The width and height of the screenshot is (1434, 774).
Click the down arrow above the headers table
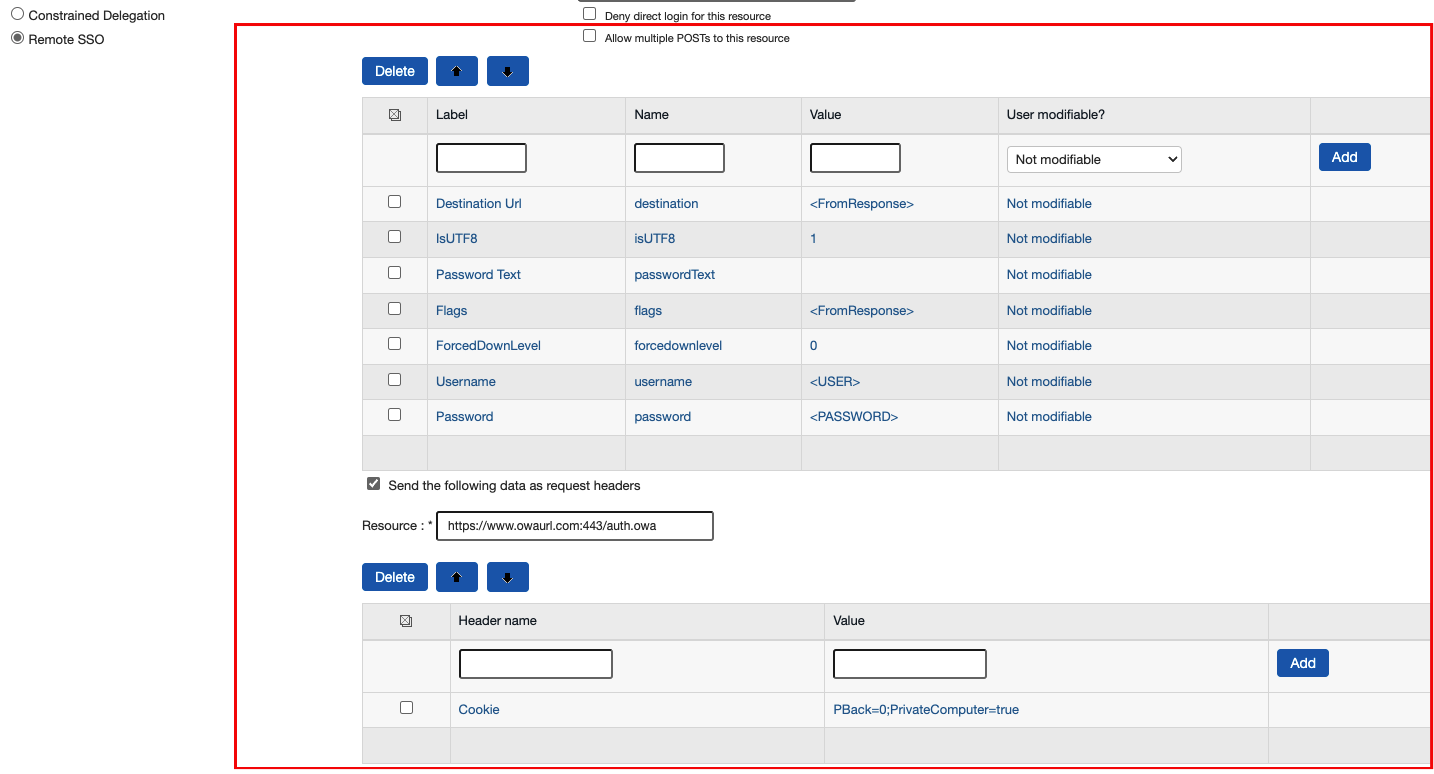click(507, 576)
